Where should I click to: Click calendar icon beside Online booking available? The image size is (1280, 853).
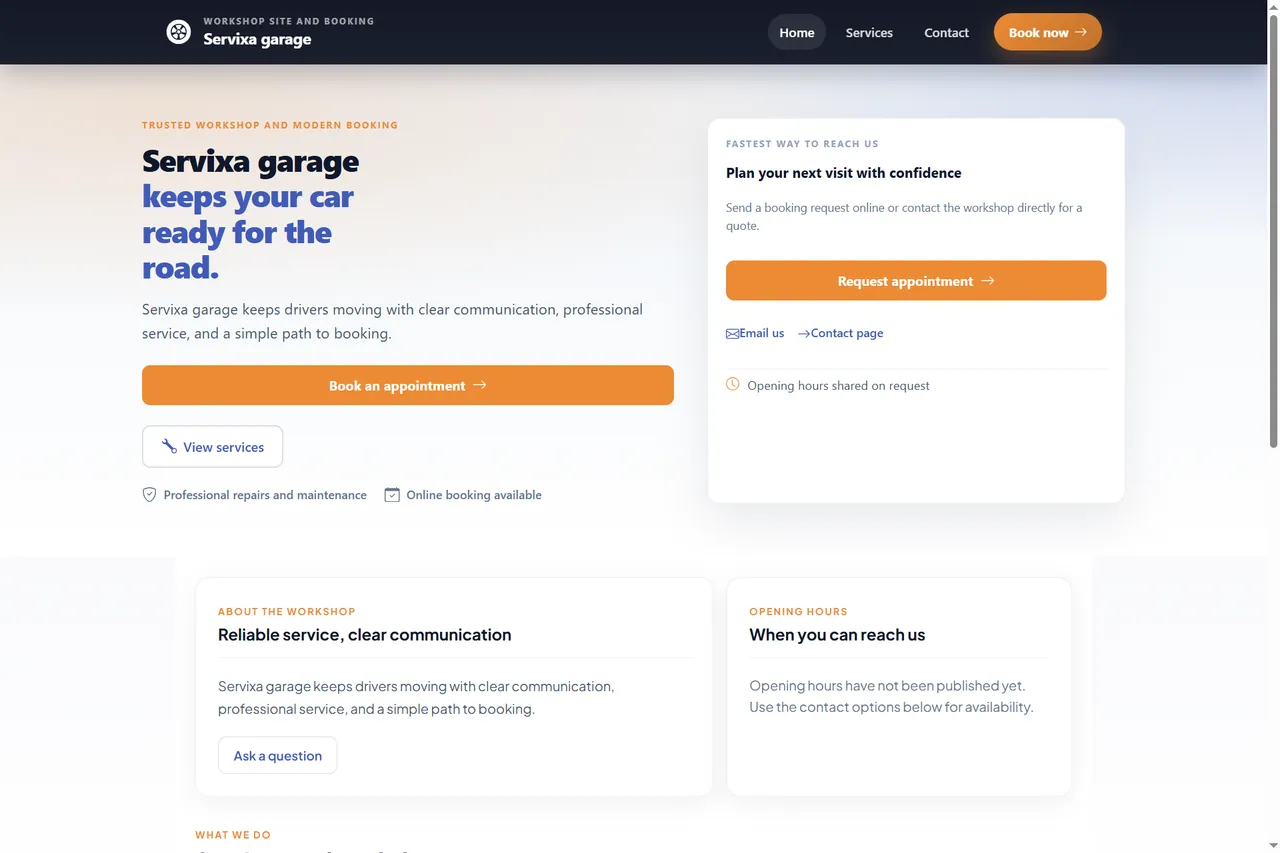392,495
